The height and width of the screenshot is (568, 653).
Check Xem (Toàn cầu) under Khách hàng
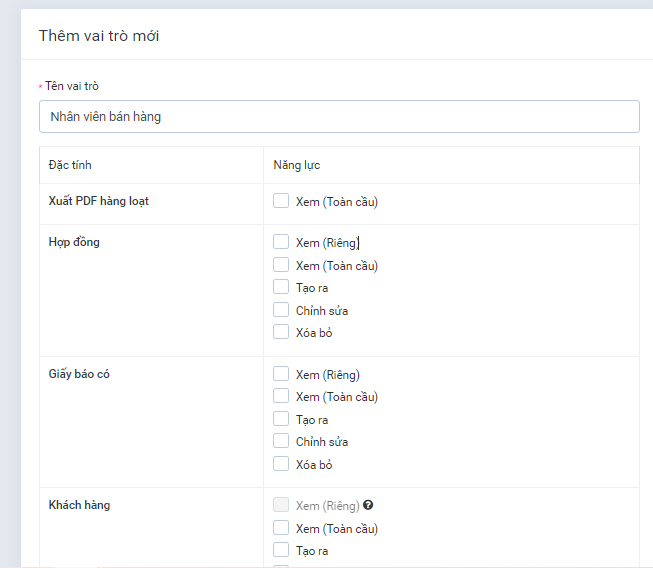(281, 528)
